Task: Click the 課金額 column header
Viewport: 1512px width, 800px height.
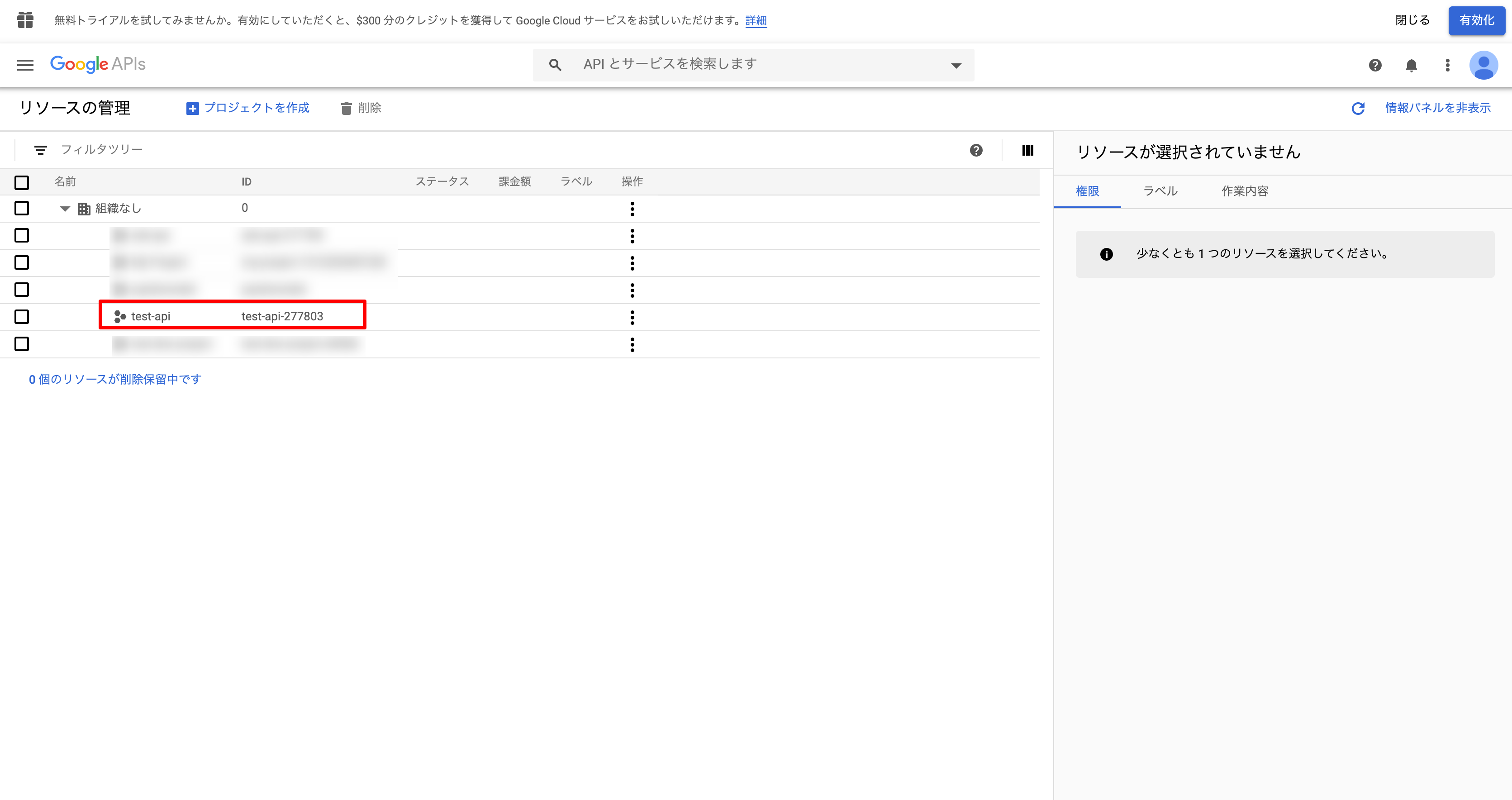Action: 515,182
